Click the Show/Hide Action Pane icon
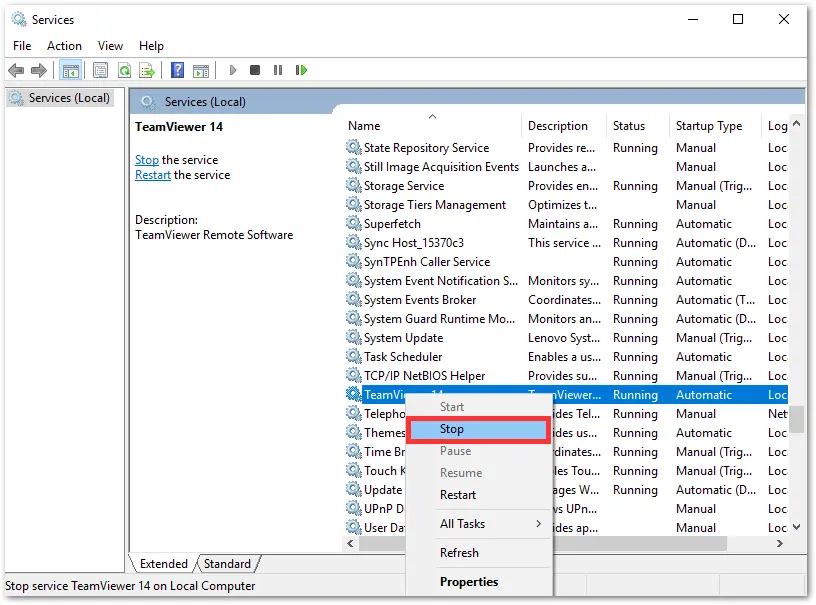The image size is (816, 605). tap(201, 70)
